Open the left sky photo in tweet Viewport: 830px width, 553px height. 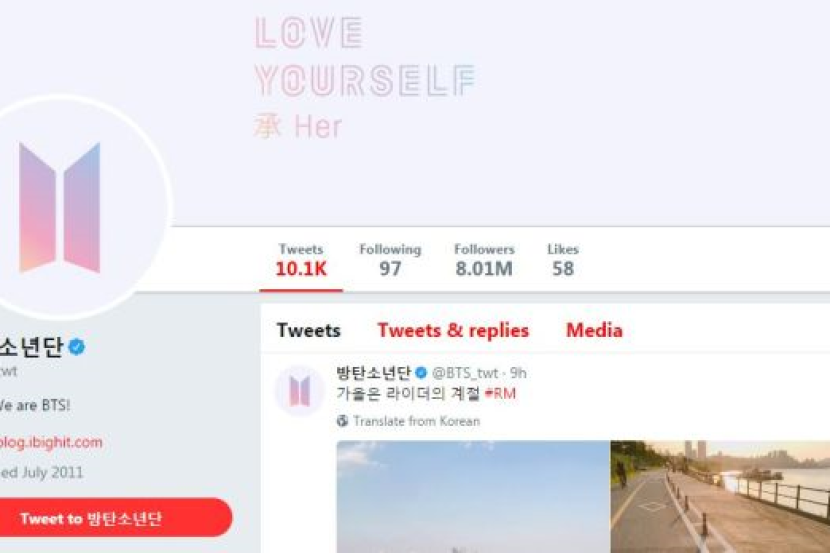tap(473, 496)
